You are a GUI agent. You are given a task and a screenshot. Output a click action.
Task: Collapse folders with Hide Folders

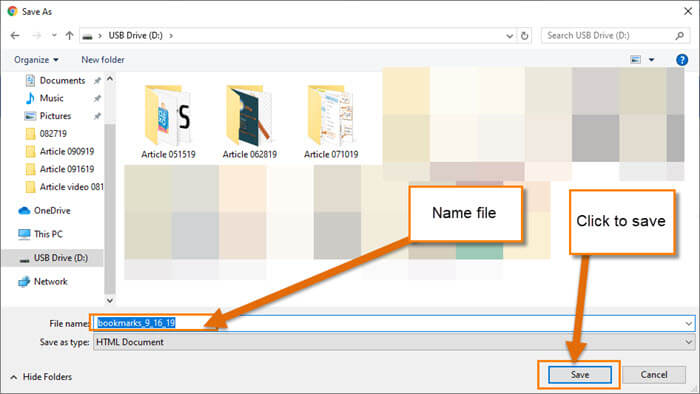(x=41, y=377)
